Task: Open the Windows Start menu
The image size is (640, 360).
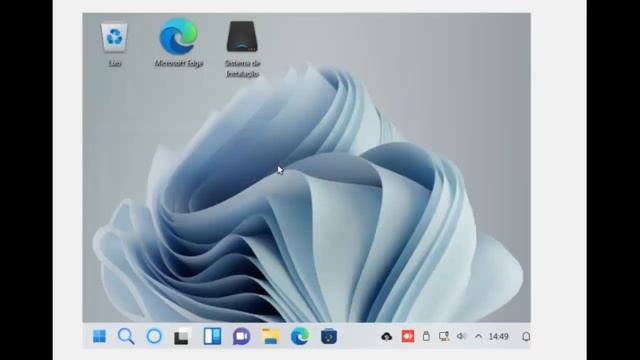Action: (99, 337)
